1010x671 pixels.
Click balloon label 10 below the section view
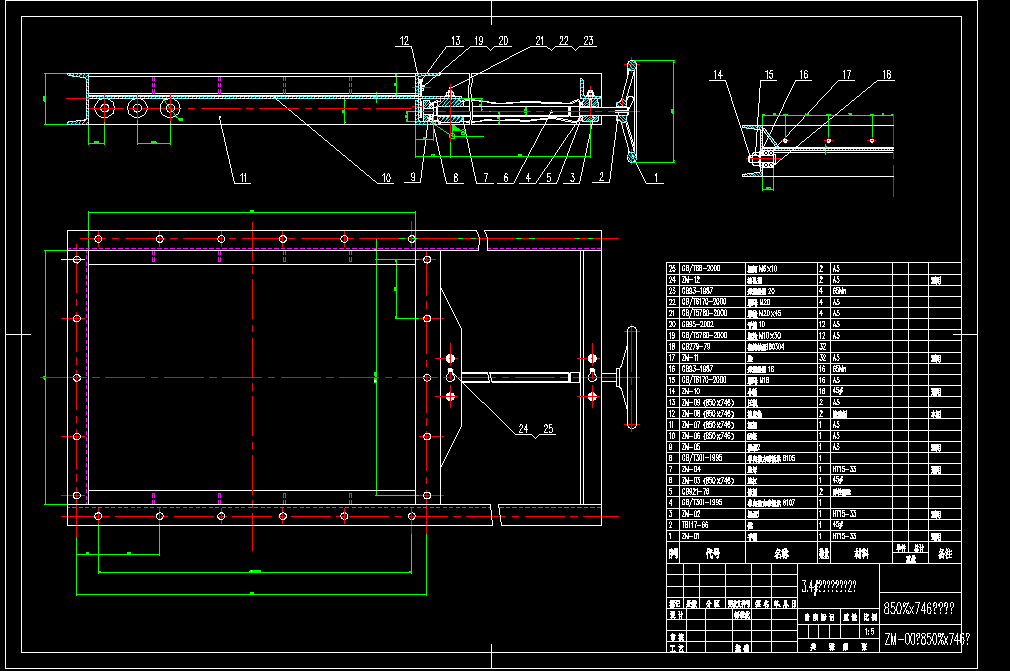[x=386, y=178]
